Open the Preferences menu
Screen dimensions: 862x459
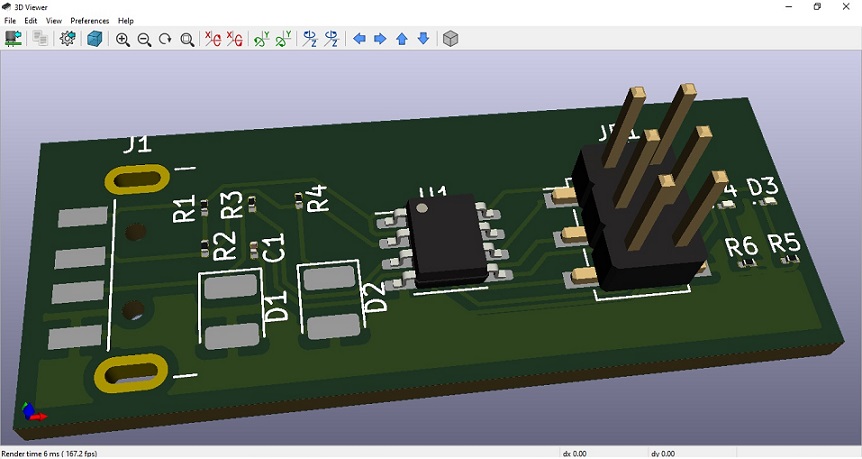[x=90, y=21]
